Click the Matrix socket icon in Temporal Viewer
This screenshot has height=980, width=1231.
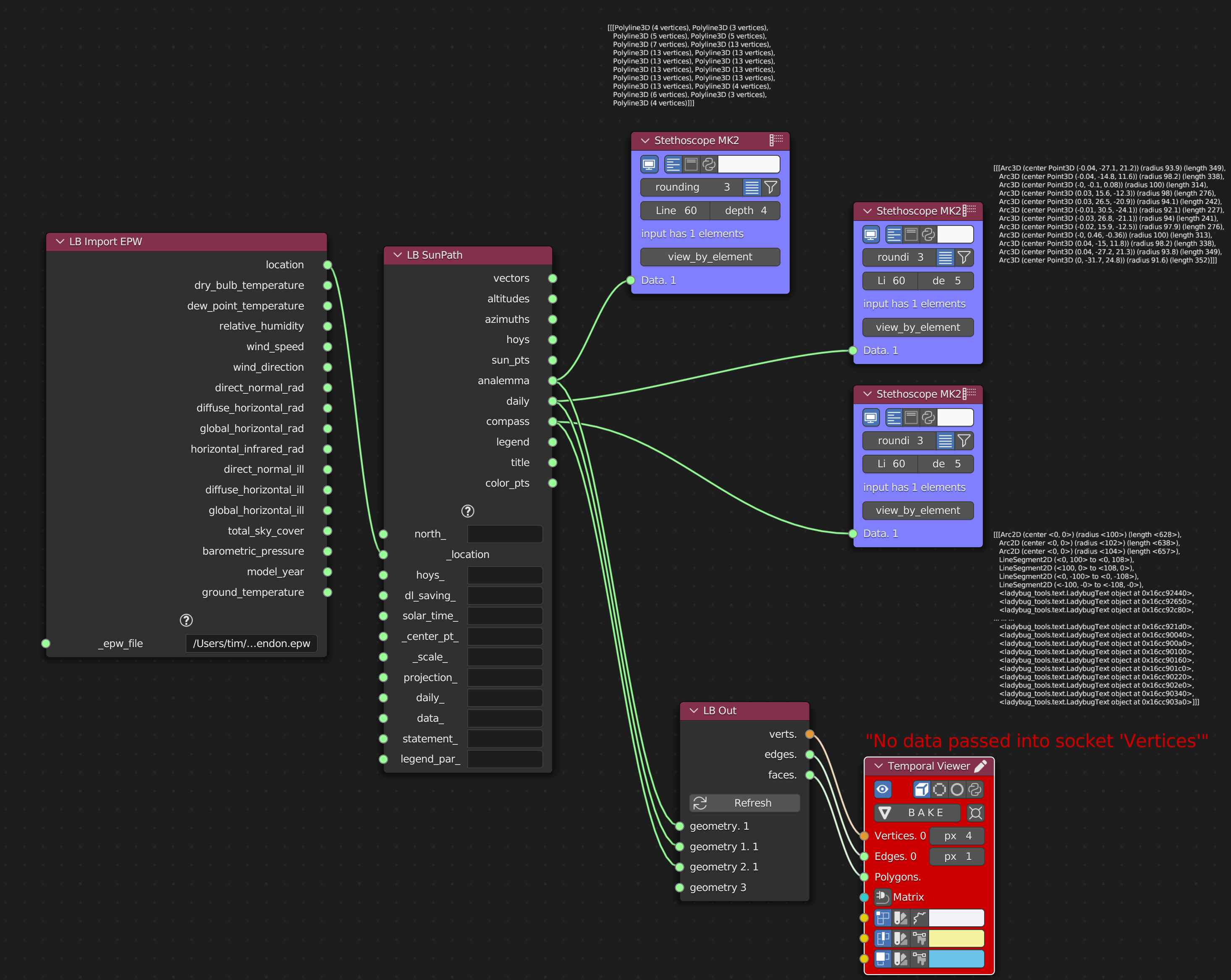click(x=883, y=896)
